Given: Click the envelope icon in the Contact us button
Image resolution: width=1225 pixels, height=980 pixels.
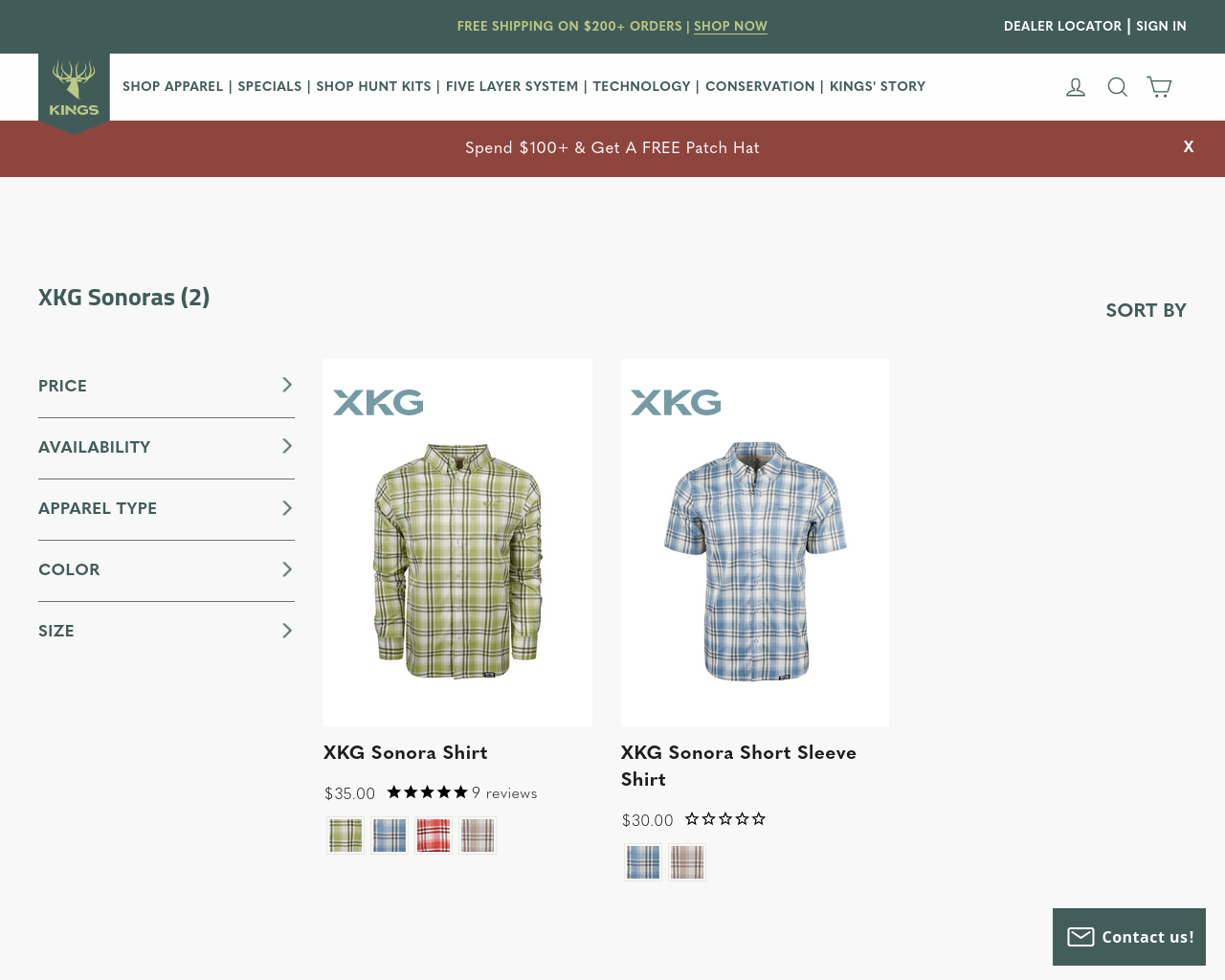Looking at the screenshot, I should pyautogui.click(x=1080, y=936).
